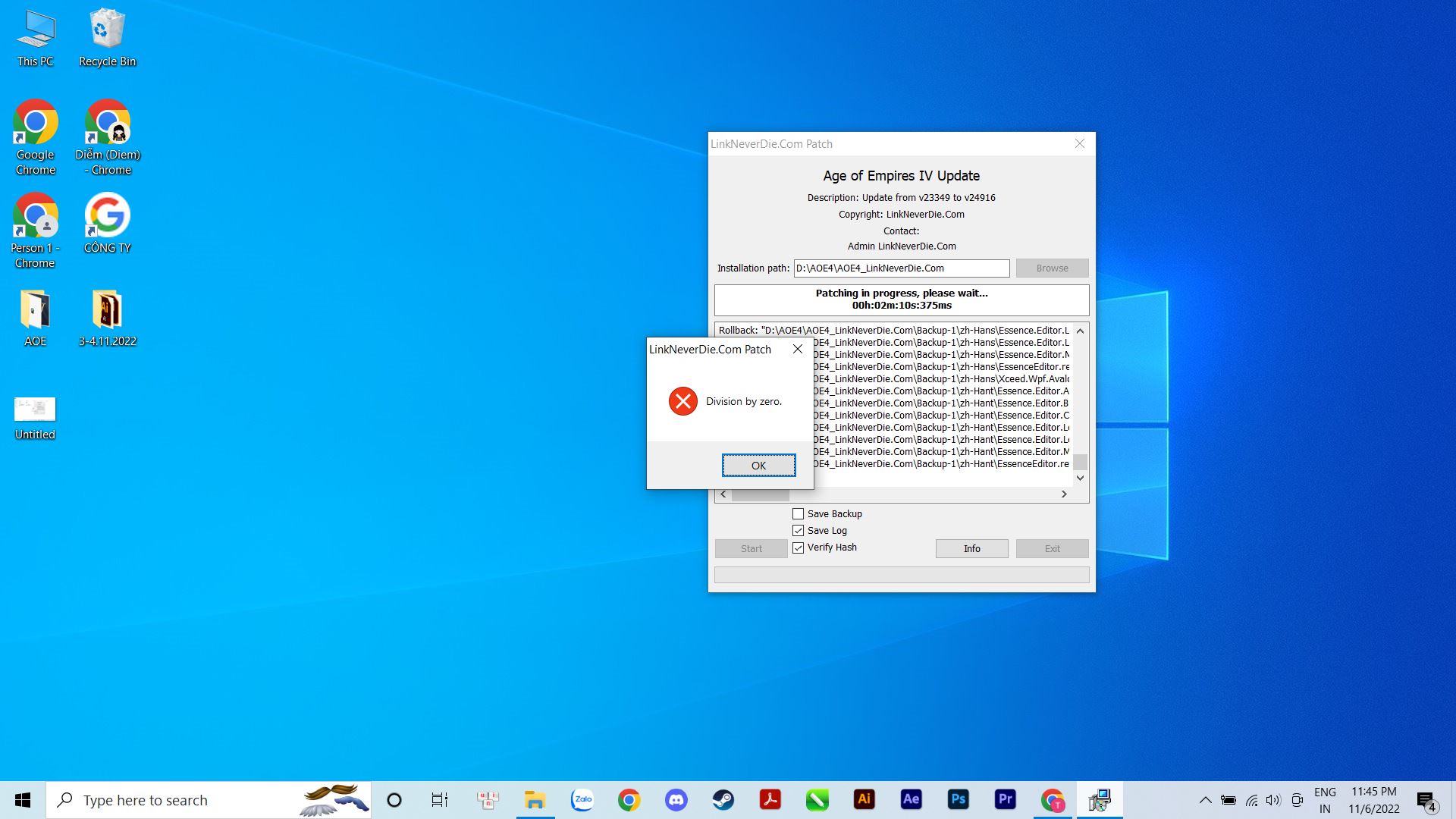
Task: Open Adobe After Effects from taskbar
Action: click(x=911, y=799)
